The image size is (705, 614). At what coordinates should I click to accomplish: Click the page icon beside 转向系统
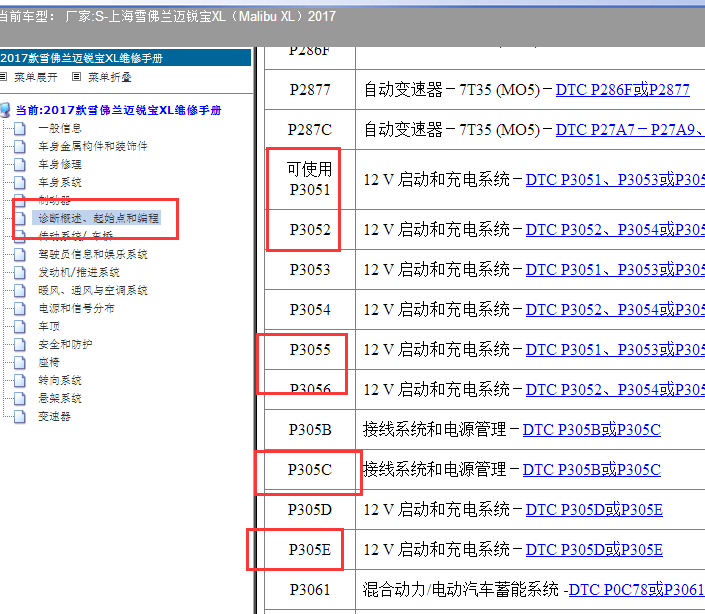(x=19, y=380)
